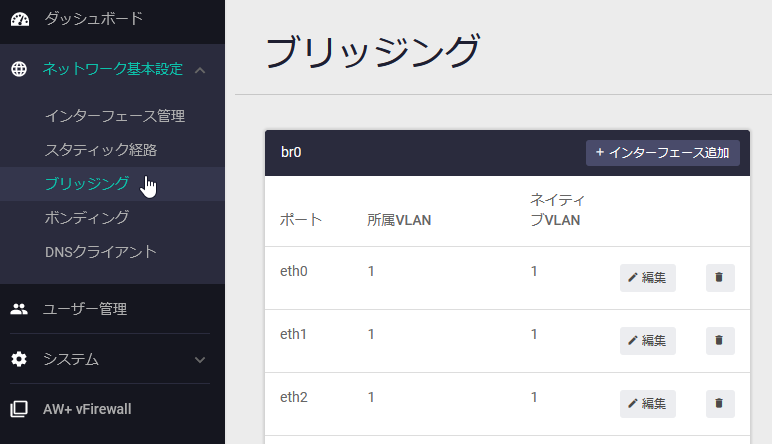The image size is (772, 444).
Task: Edit the eth0 port entry
Action: coord(647,278)
